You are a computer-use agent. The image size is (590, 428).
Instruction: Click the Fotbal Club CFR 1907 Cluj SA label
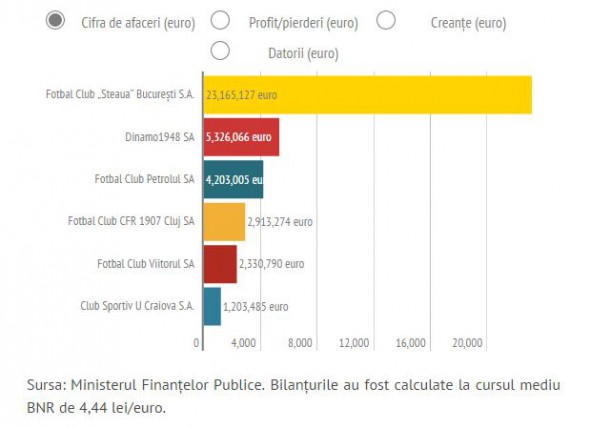click(x=131, y=221)
